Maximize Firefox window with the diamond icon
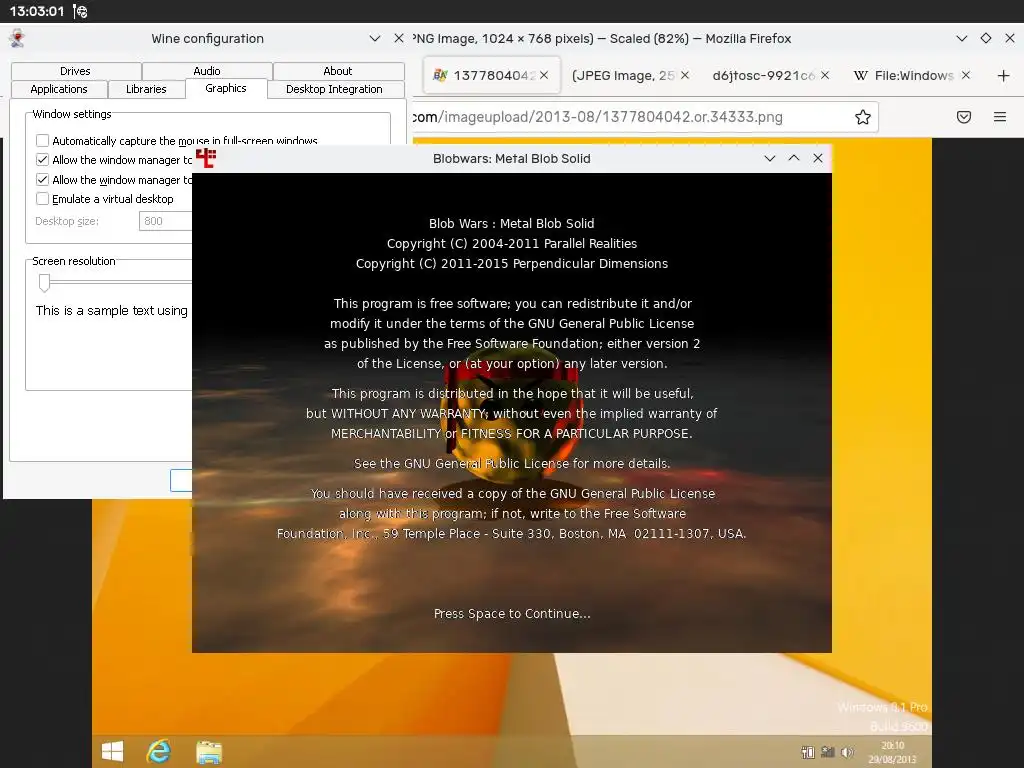Screen dimensions: 1024x768 pos(986,39)
